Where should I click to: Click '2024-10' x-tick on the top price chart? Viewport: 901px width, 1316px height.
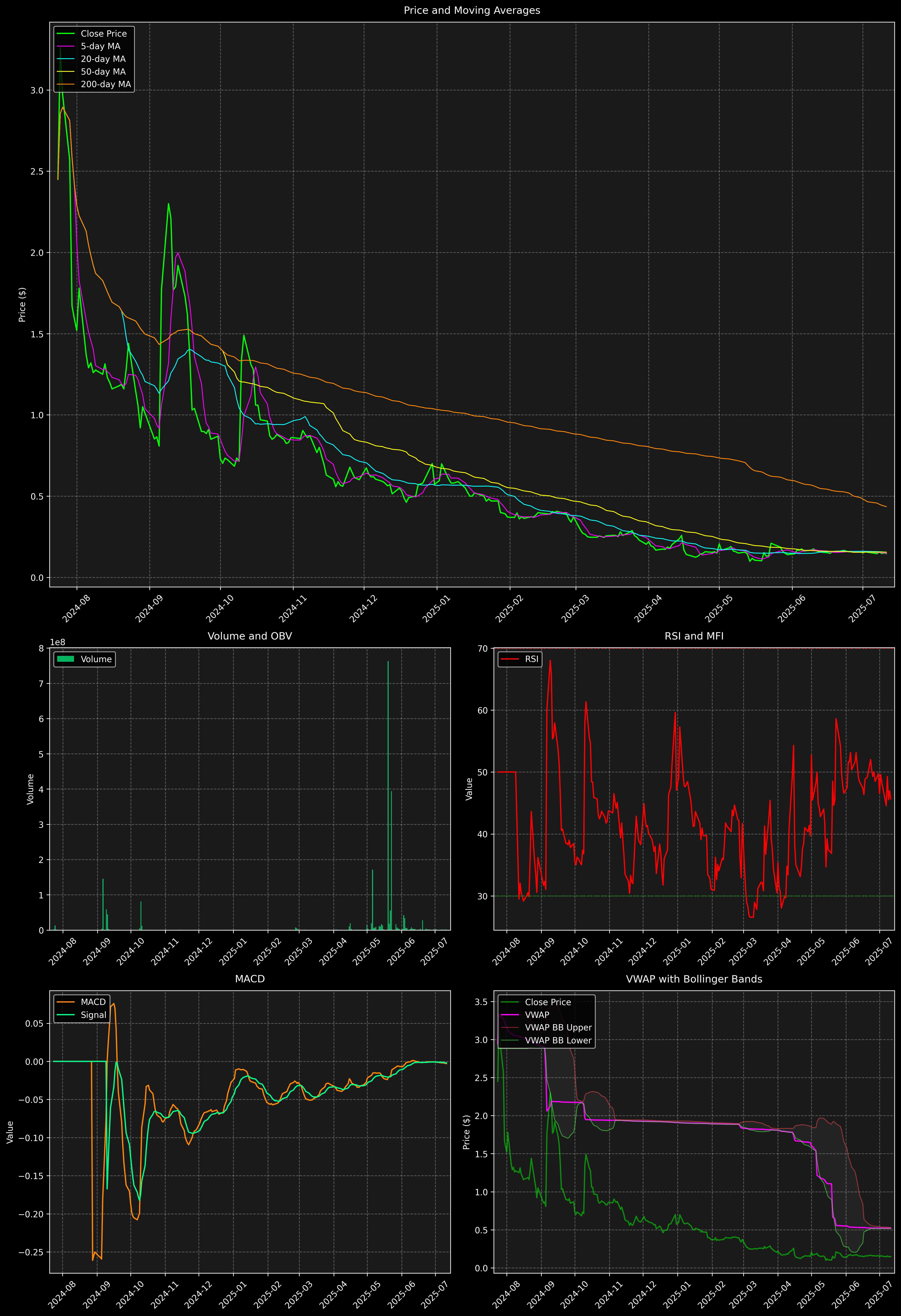pos(220,608)
